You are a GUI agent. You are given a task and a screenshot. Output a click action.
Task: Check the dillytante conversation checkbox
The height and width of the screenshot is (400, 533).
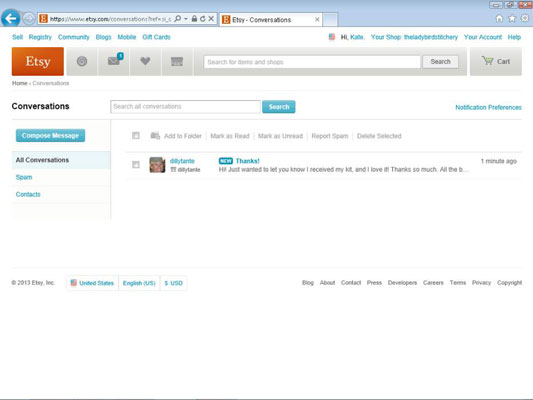(136, 165)
